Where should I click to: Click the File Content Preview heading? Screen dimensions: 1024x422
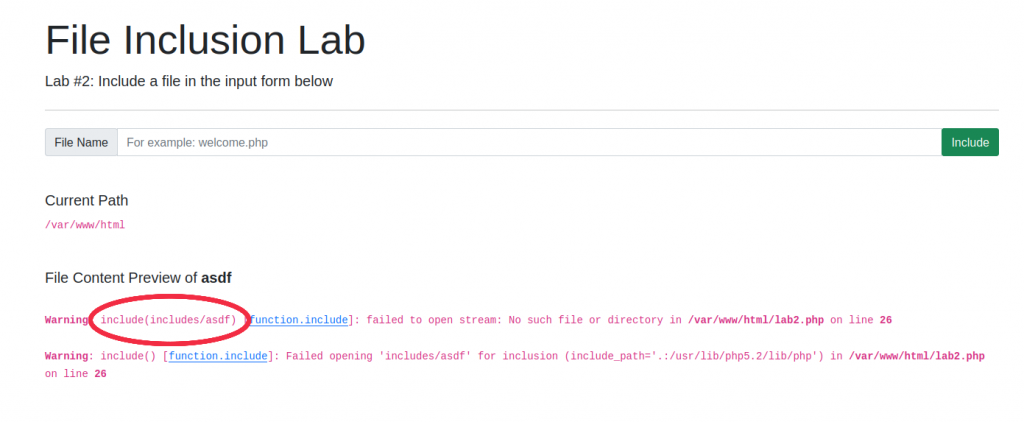click(x=138, y=277)
